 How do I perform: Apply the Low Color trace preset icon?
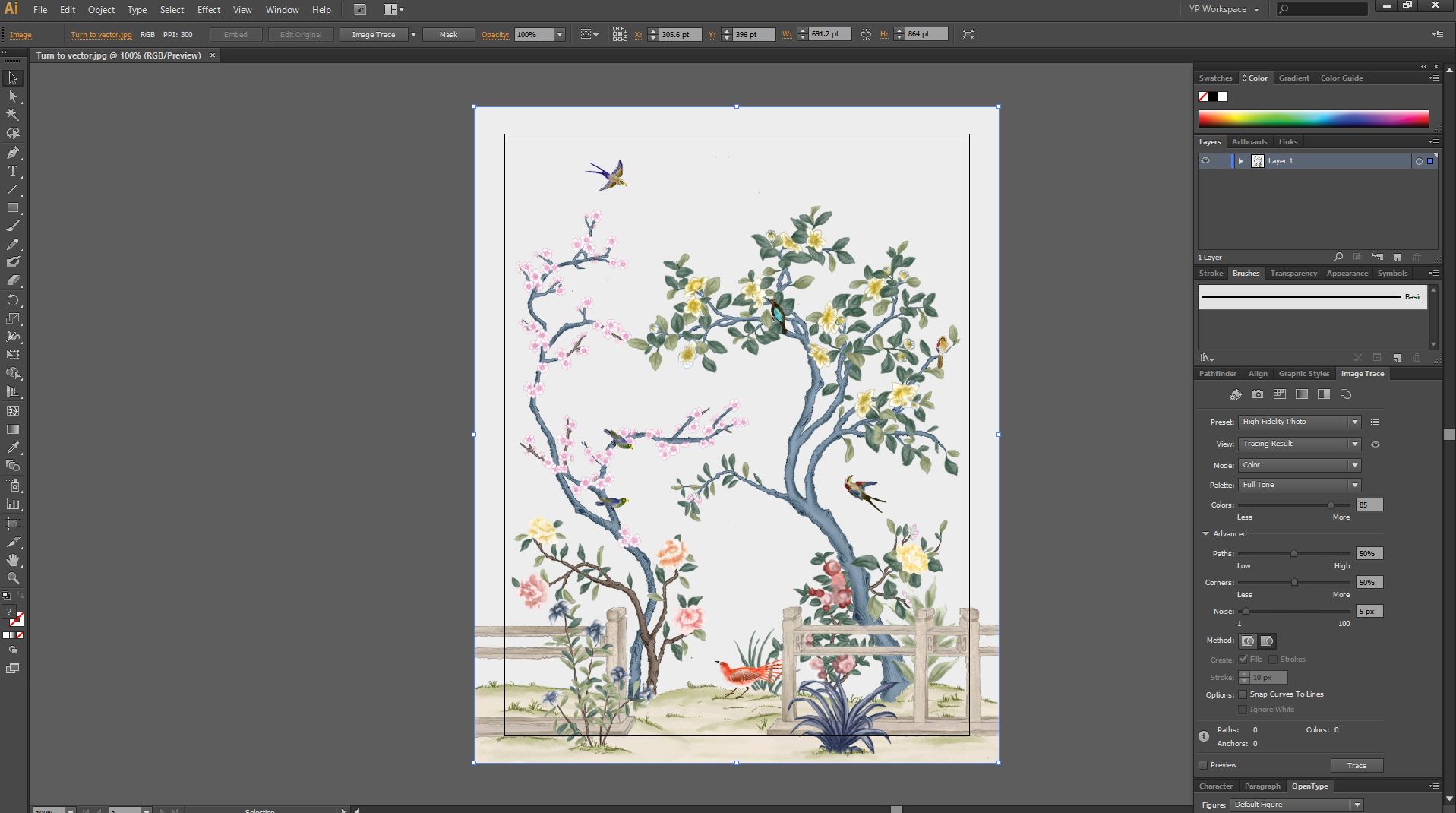click(x=1280, y=394)
